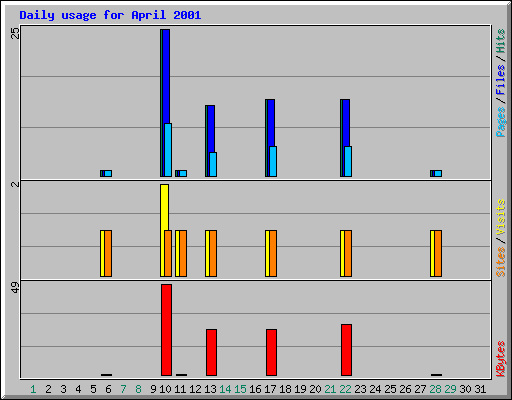Select green day "14" on the x-axis

pyautogui.click(x=225, y=389)
